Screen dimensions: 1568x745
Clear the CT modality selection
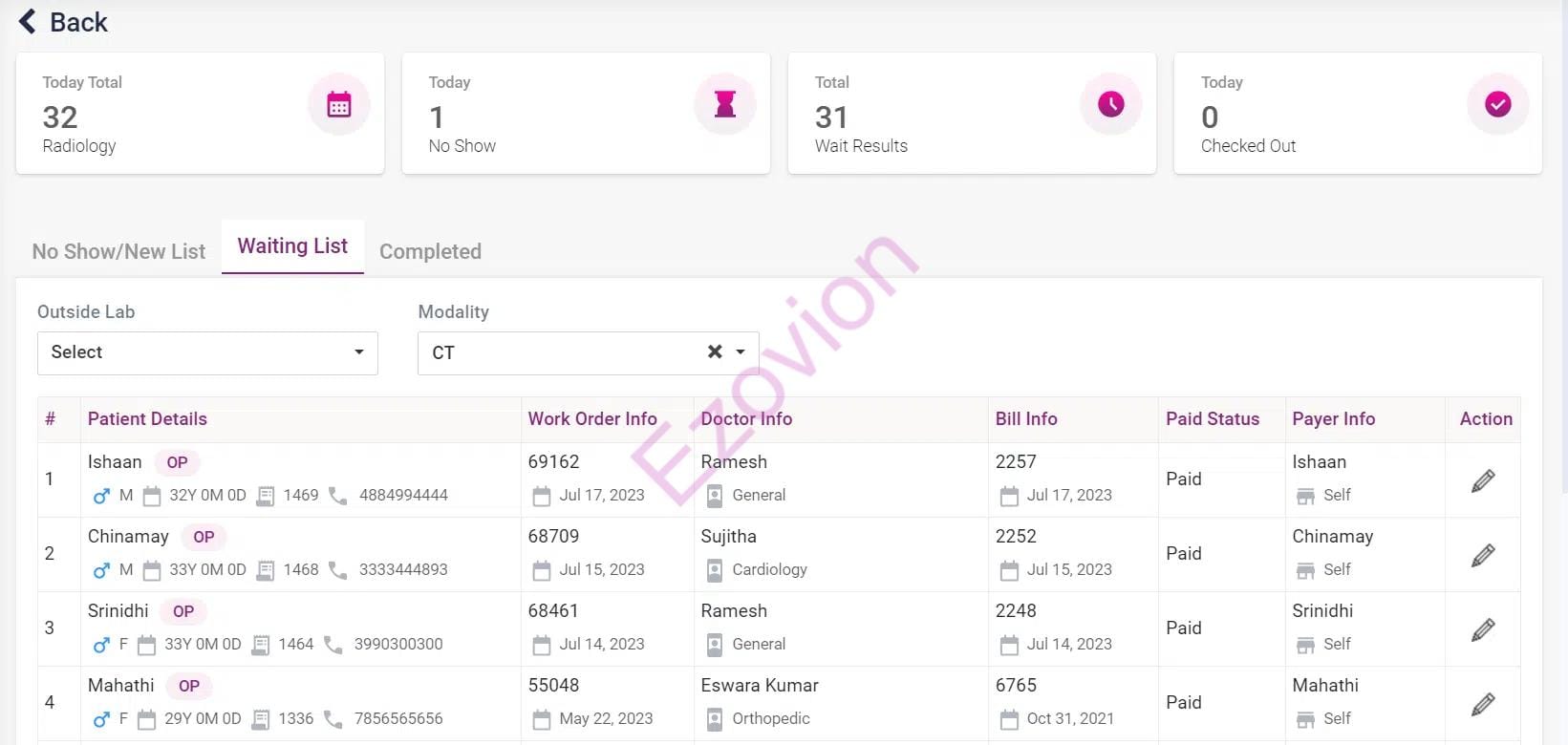[x=714, y=352]
